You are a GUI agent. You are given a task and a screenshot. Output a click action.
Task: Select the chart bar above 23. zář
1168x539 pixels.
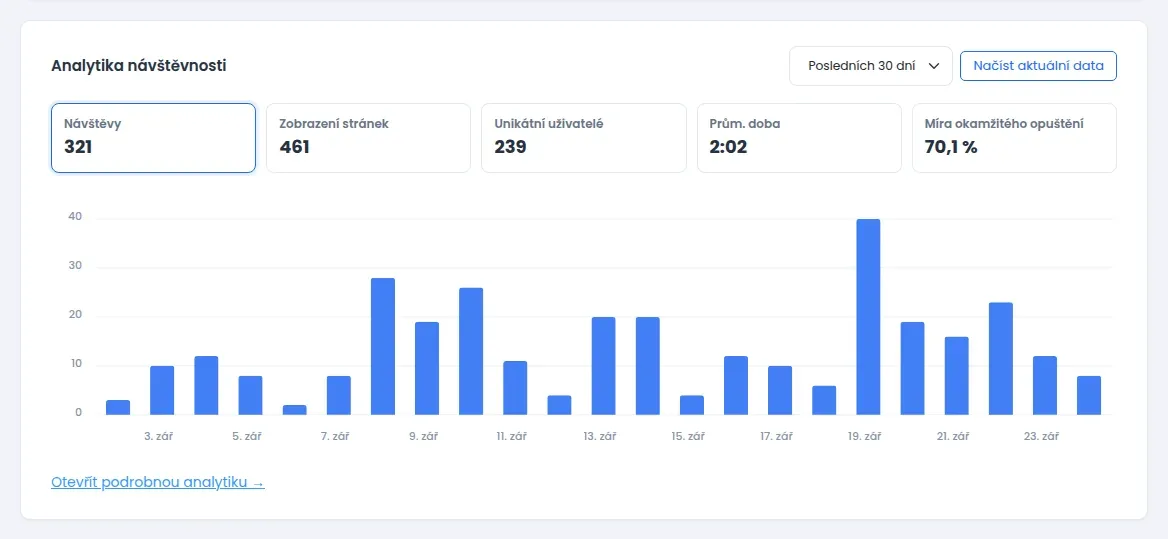(1045, 386)
